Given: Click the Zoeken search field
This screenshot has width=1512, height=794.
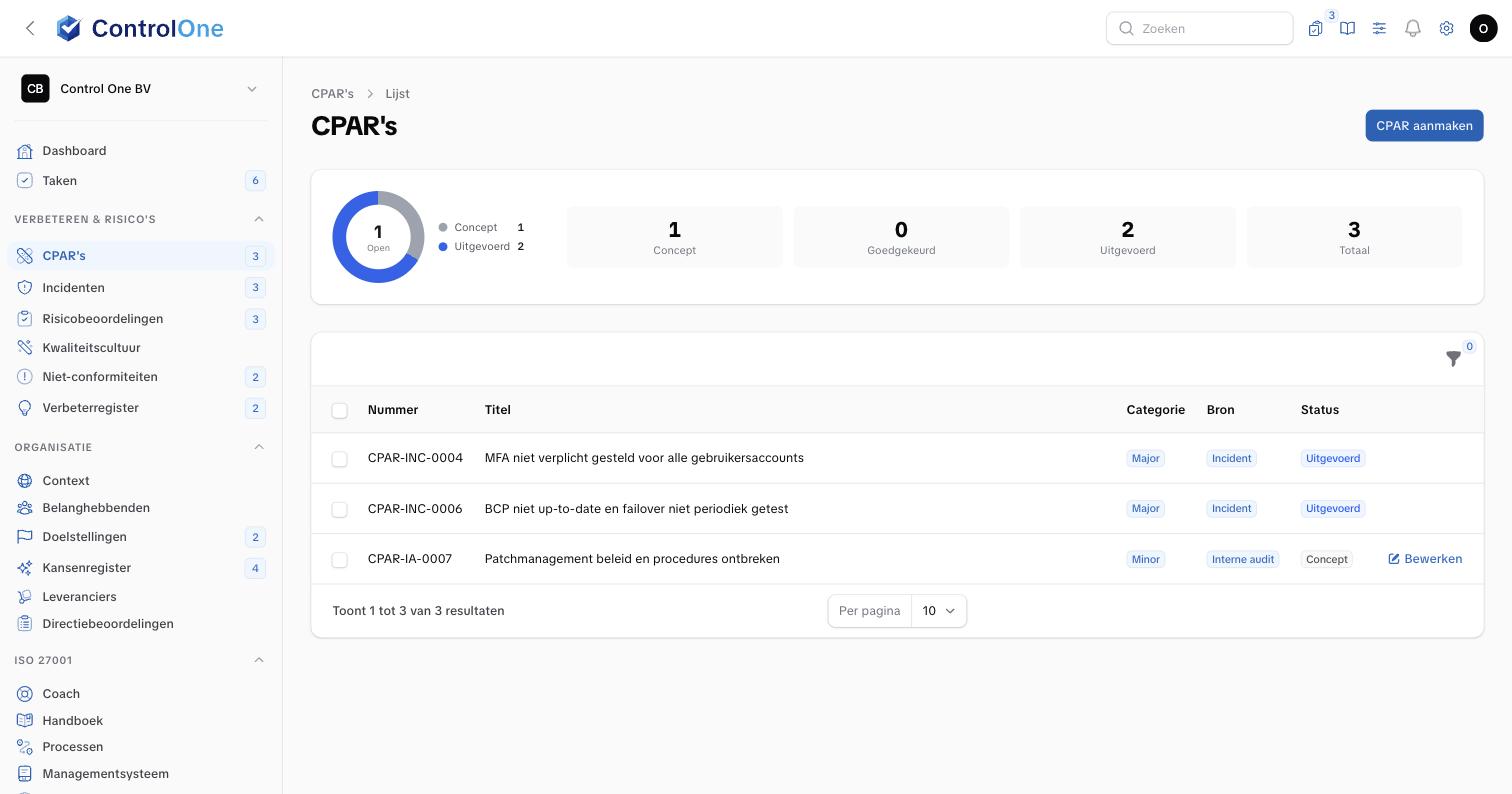Looking at the screenshot, I should (1199, 28).
